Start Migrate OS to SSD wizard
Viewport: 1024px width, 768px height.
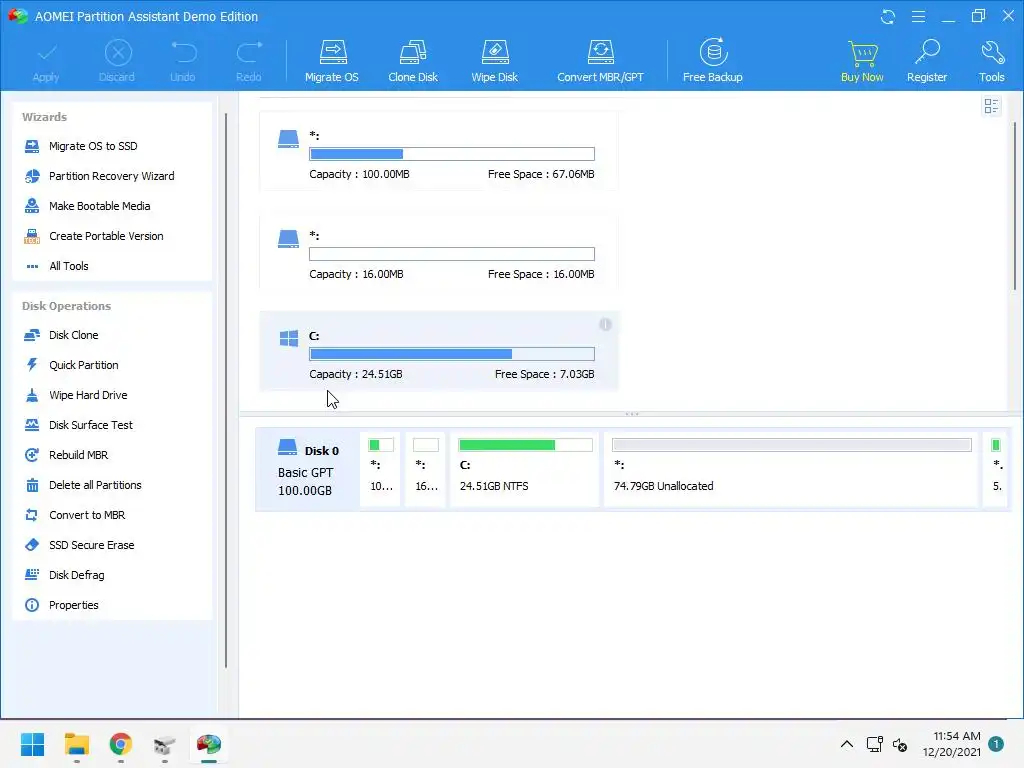[93, 146]
